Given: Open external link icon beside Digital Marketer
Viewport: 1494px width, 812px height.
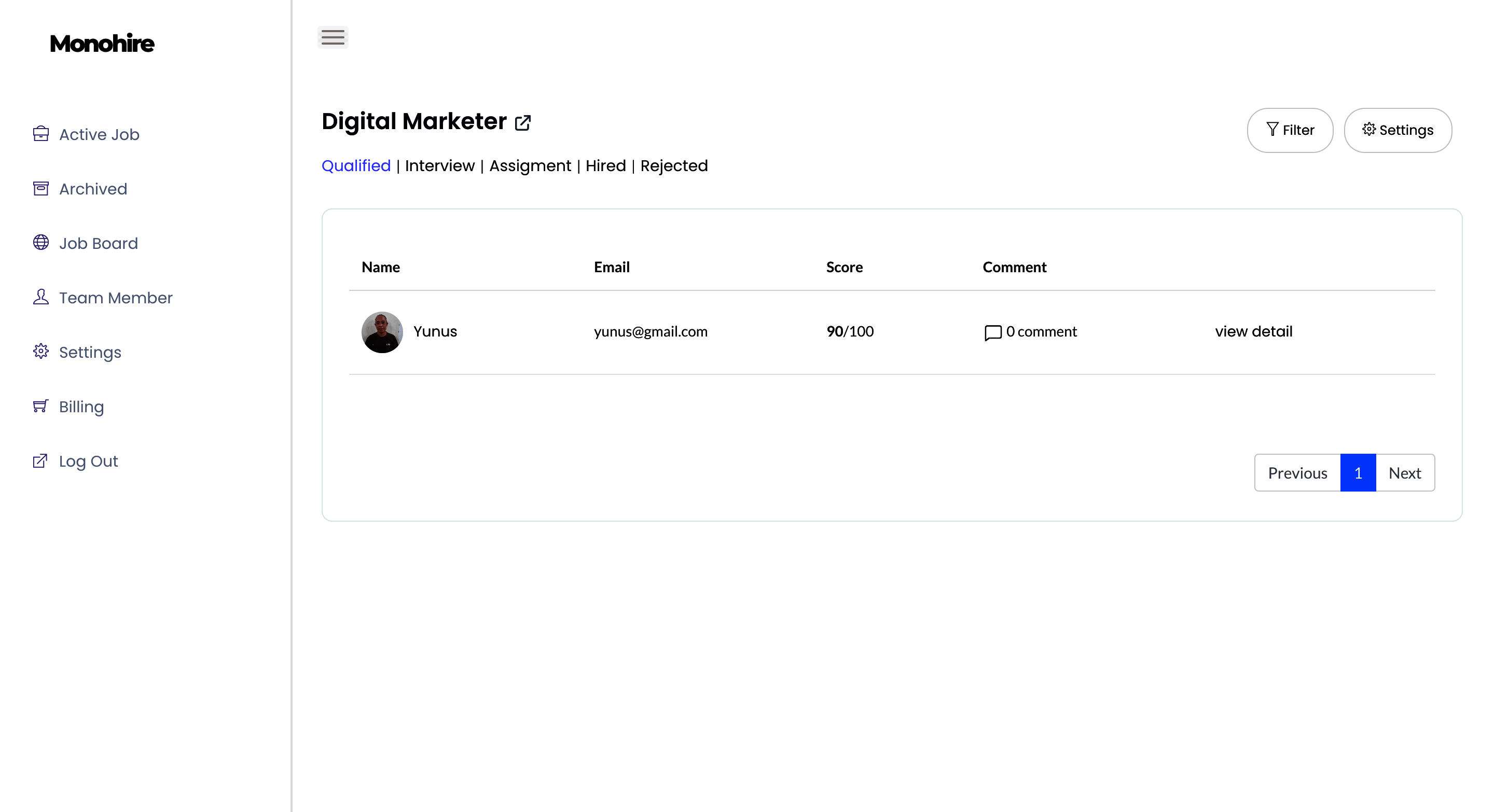Looking at the screenshot, I should pos(522,123).
